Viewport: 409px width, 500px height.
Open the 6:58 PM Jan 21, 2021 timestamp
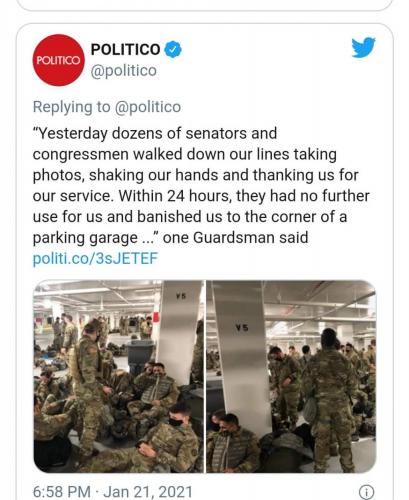[113, 492]
